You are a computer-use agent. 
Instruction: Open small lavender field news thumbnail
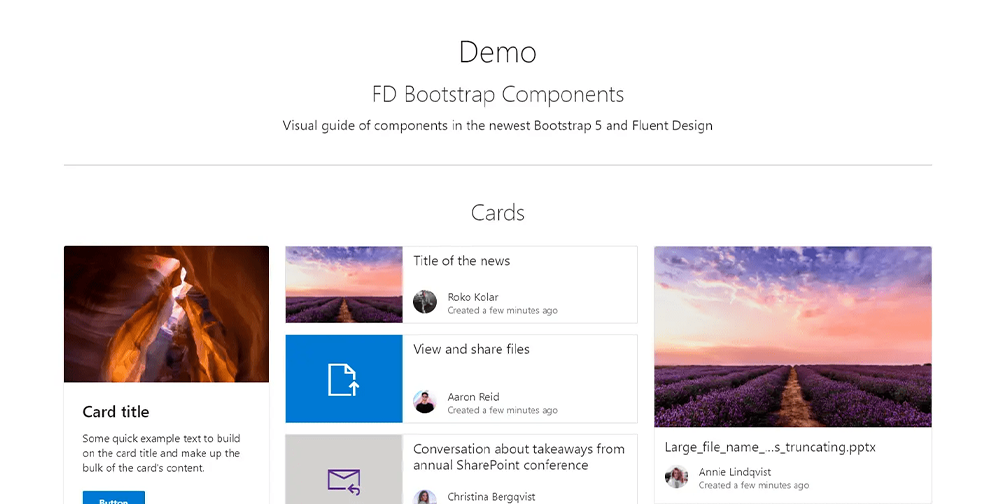click(x=344, y=285)
